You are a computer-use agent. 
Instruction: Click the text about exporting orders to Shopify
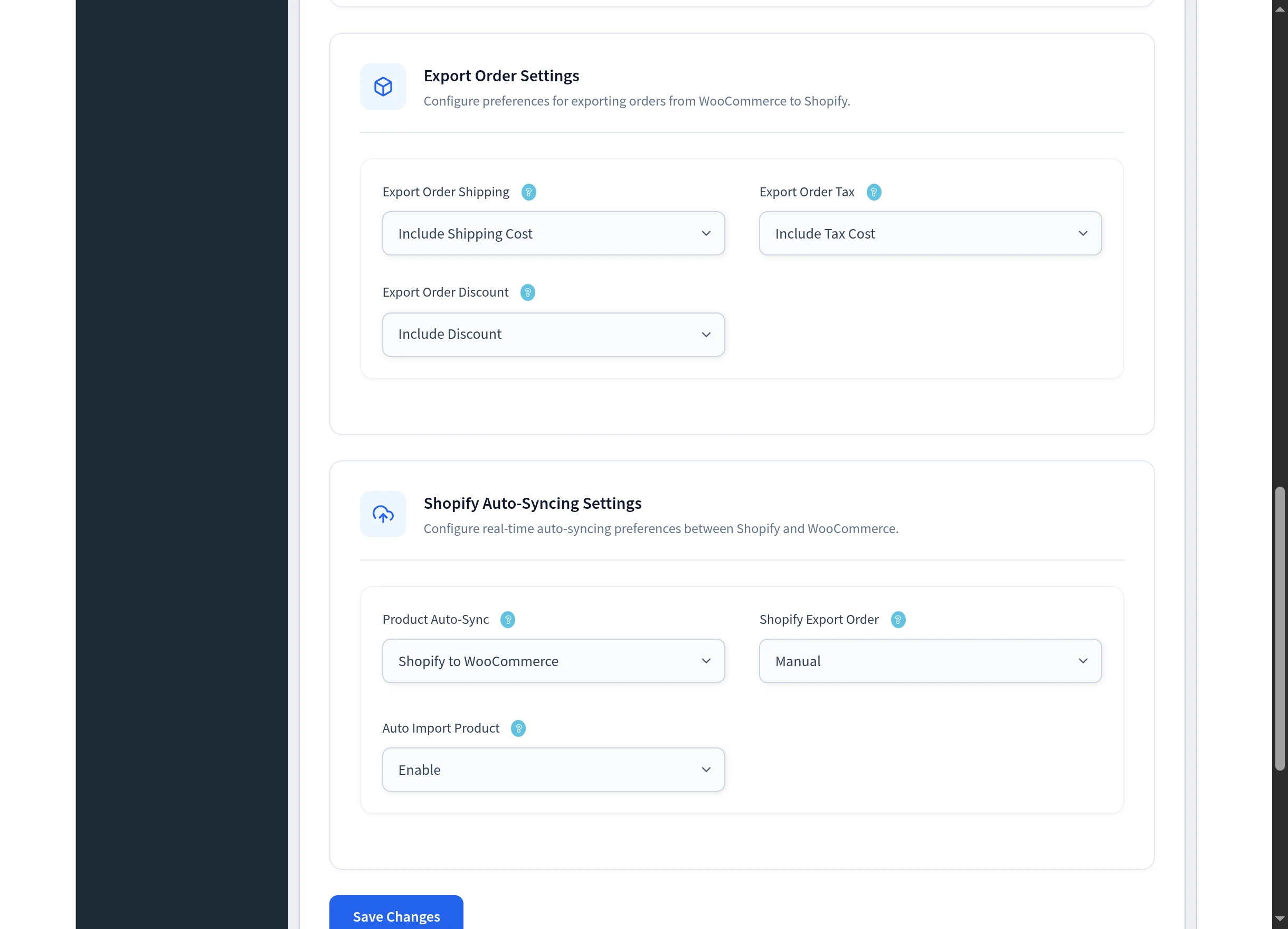[637, 101]
